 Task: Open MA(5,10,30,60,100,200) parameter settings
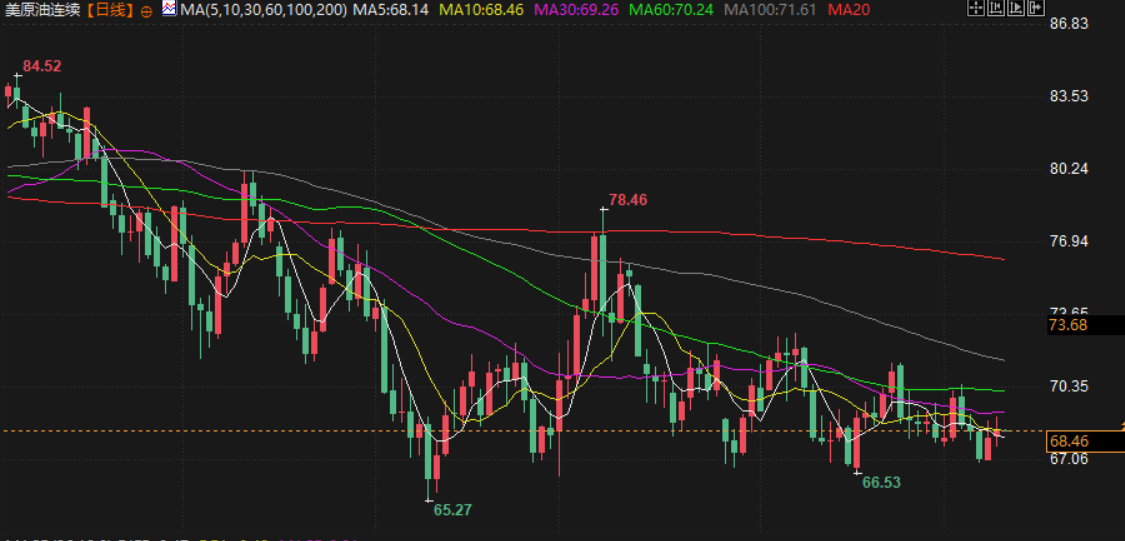(264, 10)
